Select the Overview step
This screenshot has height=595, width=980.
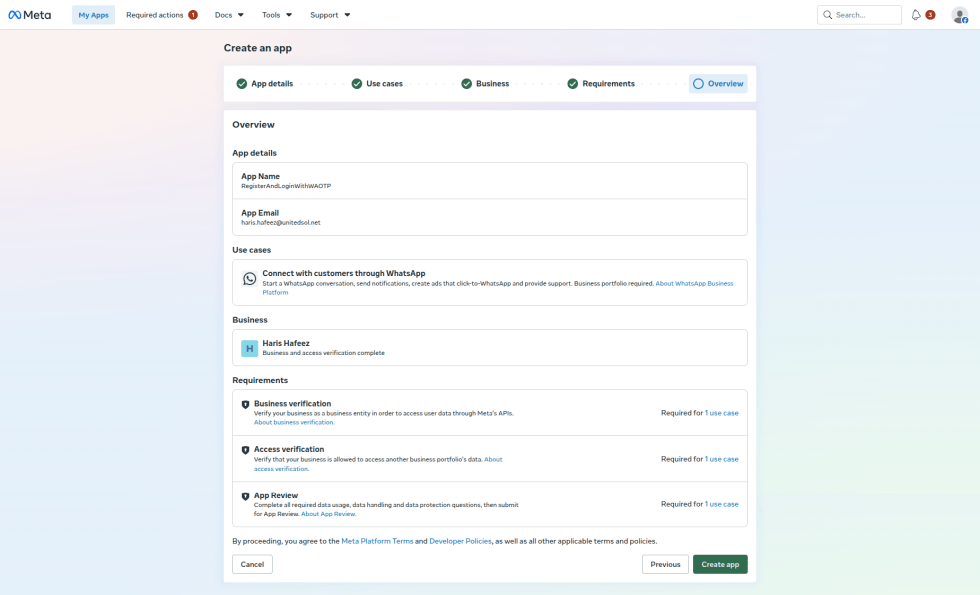pyautogui.click(x=718, y=84)
